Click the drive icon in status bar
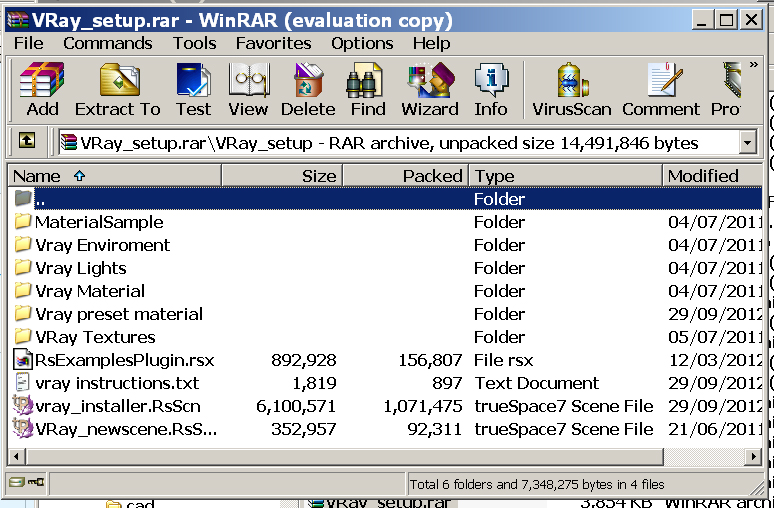The height and width of the screenshot is (508, 774). point(16,481)
